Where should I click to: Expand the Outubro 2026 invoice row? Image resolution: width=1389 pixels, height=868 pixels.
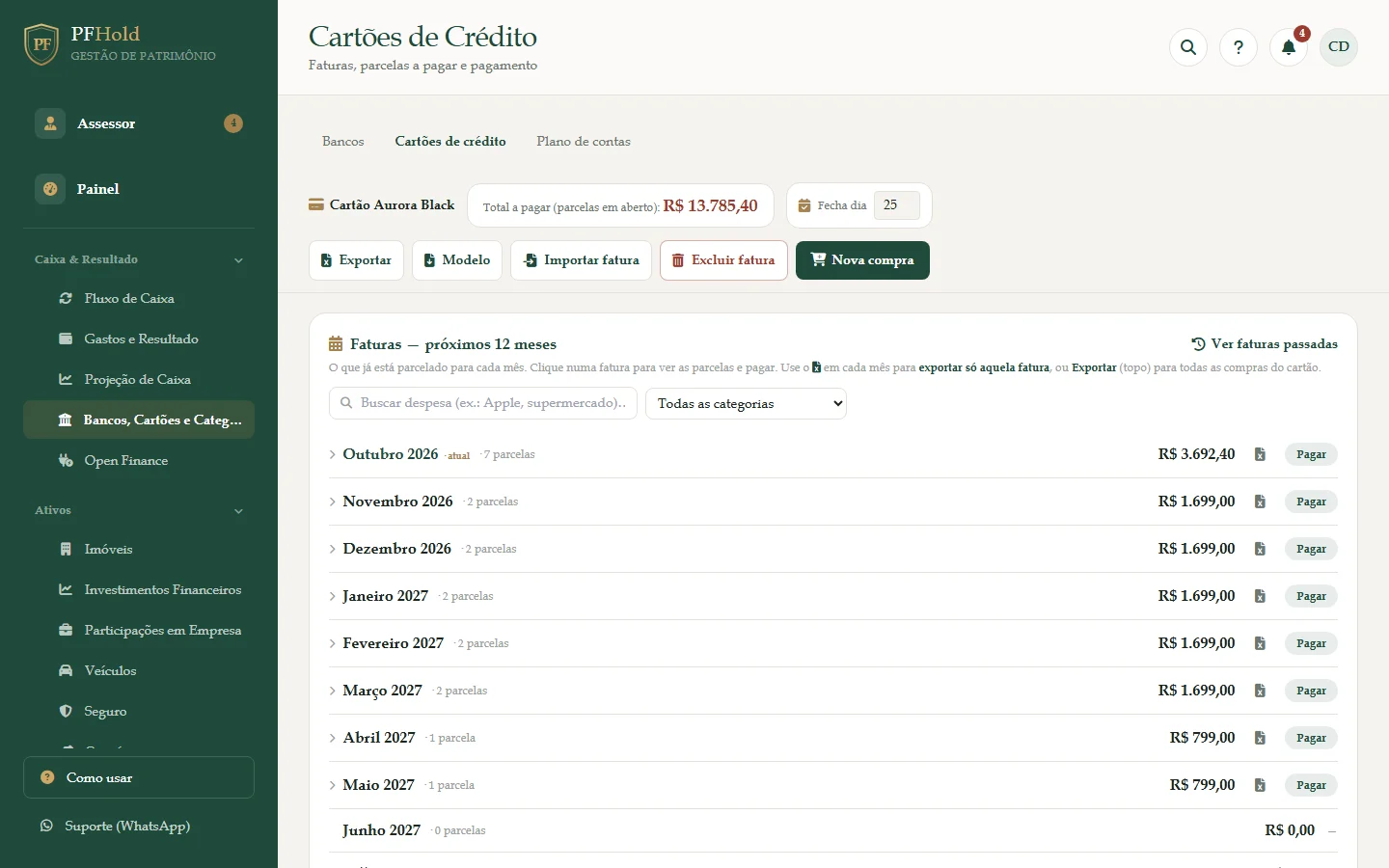[x=333, y=454]
